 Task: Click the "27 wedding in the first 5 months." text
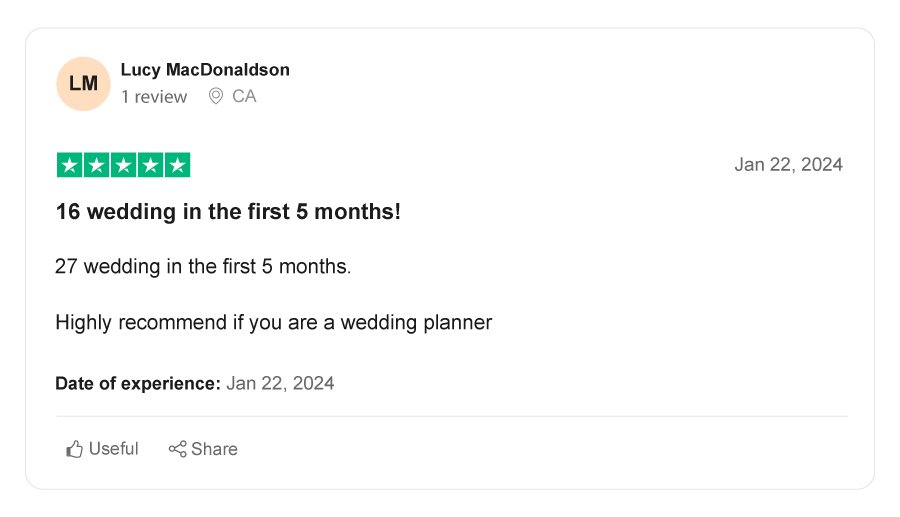click(x=203, y=267)
